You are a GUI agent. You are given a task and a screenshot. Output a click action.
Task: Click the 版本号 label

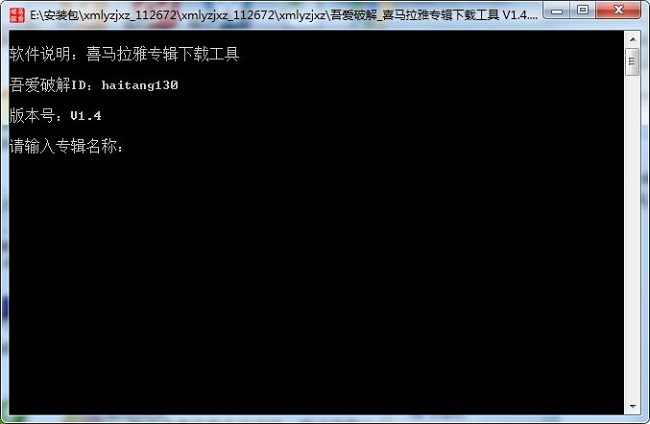click(32, 115)
